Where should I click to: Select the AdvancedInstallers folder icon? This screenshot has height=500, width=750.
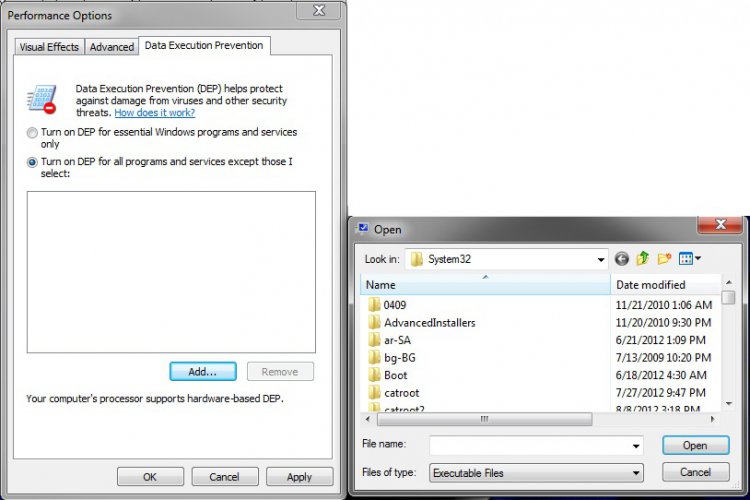point(374,322)
